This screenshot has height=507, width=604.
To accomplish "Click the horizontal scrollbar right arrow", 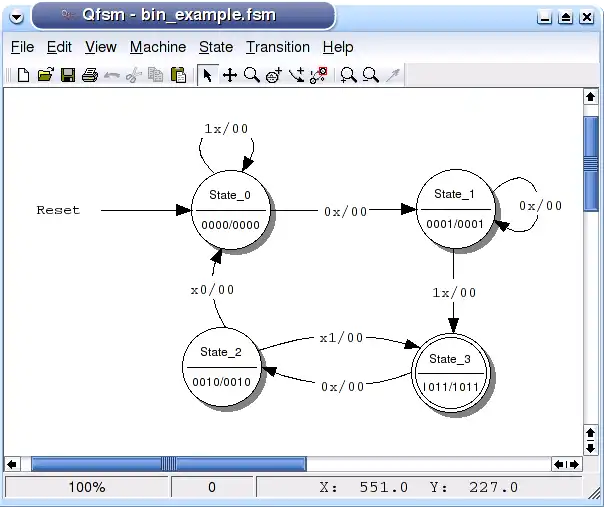I will click(574, 464).
